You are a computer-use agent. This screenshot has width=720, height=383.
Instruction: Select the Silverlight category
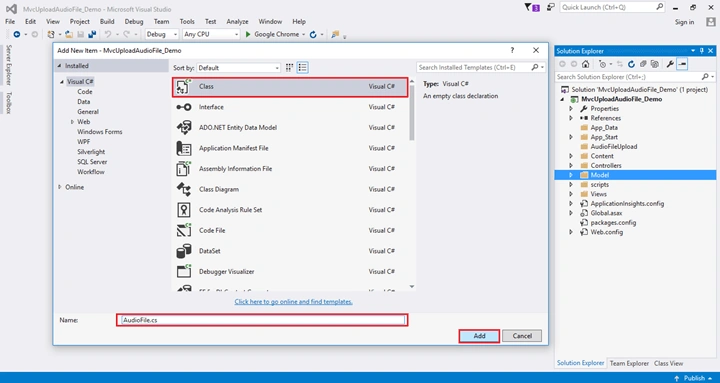click(91, 152)
